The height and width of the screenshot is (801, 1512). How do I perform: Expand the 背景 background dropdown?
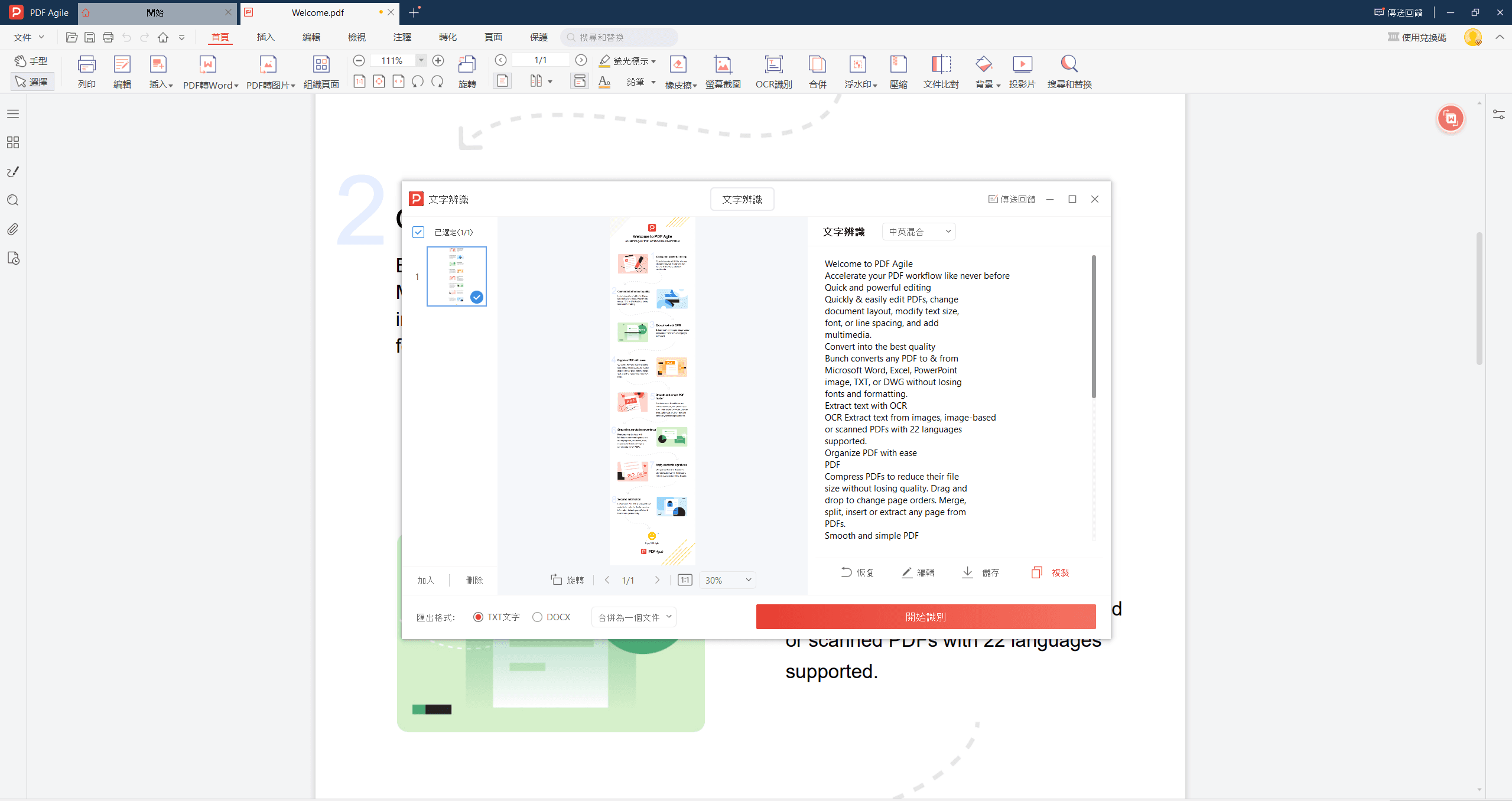click(x=999, y=86)
